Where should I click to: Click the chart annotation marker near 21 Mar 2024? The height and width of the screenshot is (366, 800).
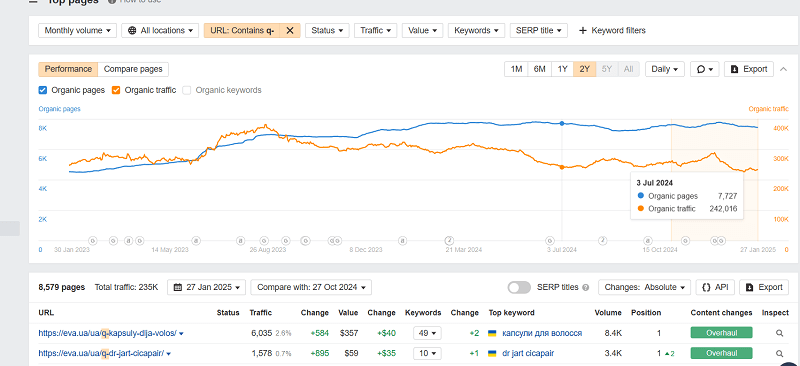(449, 240)
